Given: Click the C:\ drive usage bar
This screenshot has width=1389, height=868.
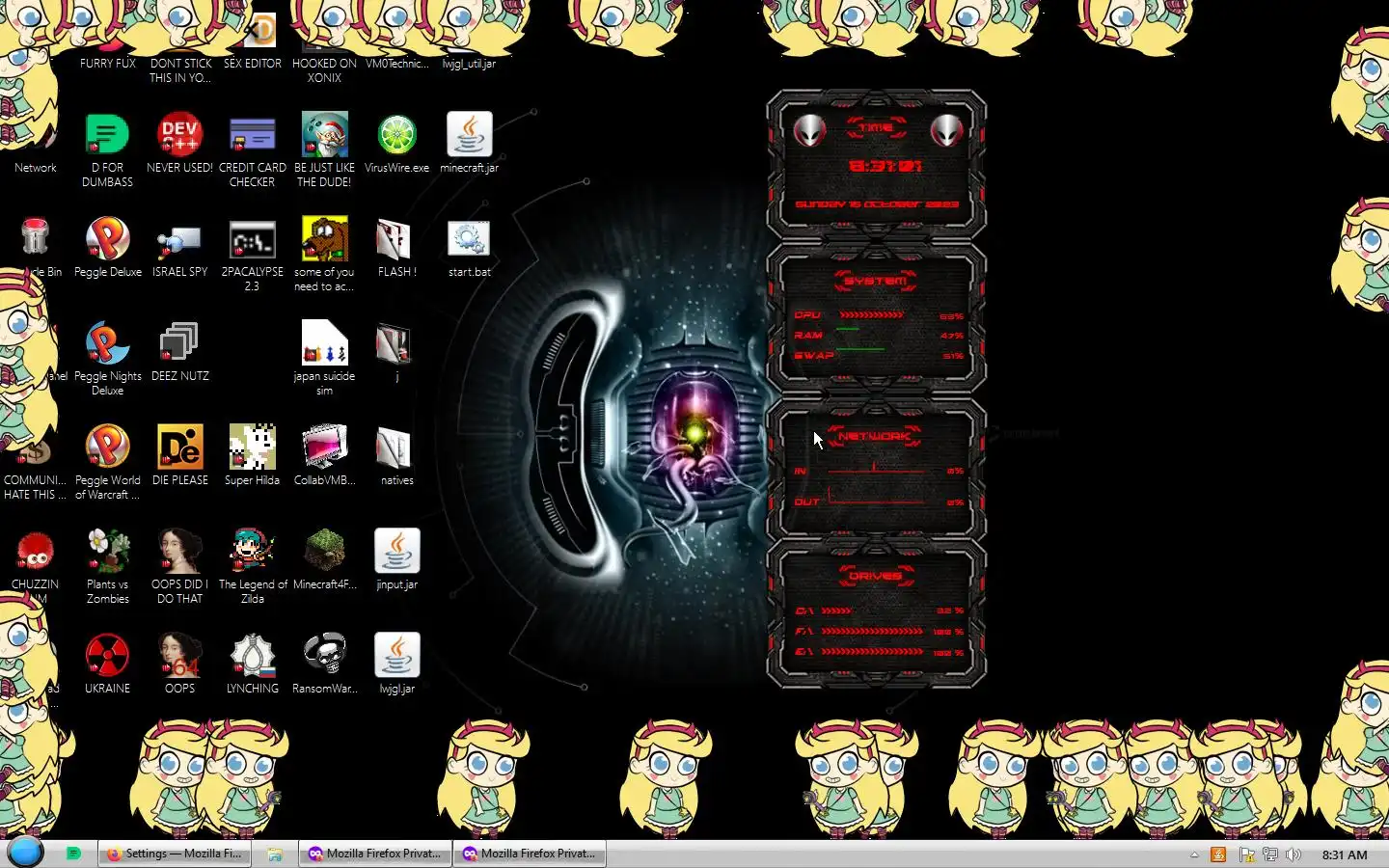Looking at the screenshot, I should (x=835, y=610).
